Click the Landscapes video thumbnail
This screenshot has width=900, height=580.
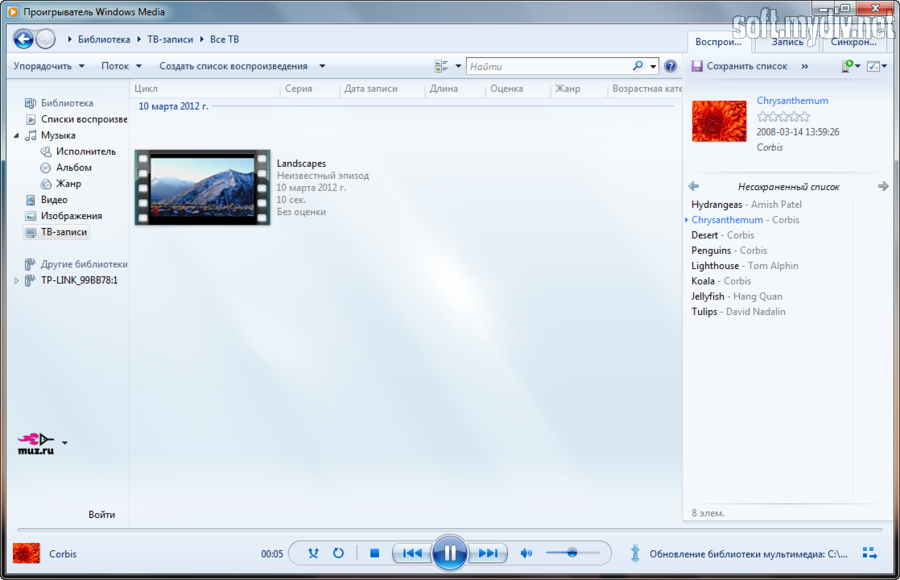pos(202,187)
